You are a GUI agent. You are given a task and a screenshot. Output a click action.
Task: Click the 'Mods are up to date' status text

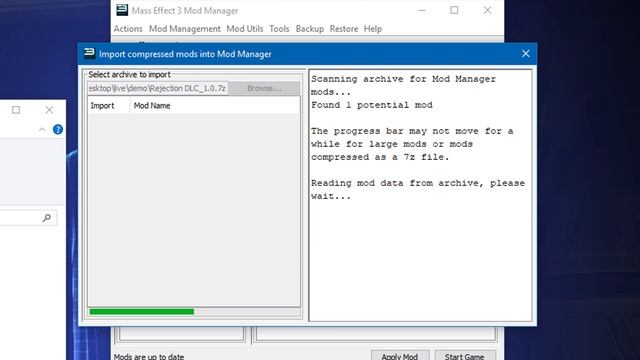pyautogui.click(x=149, y=356)
